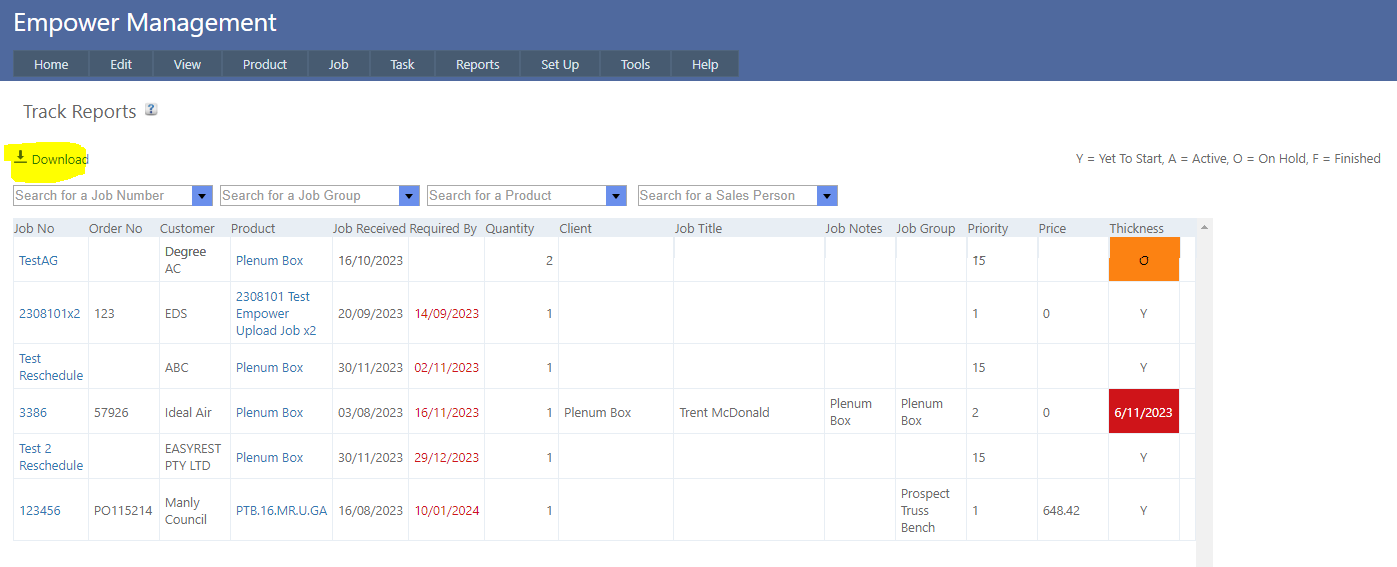Open the Set Up menu
The image size is (1397, 567).
click(560, 64)
